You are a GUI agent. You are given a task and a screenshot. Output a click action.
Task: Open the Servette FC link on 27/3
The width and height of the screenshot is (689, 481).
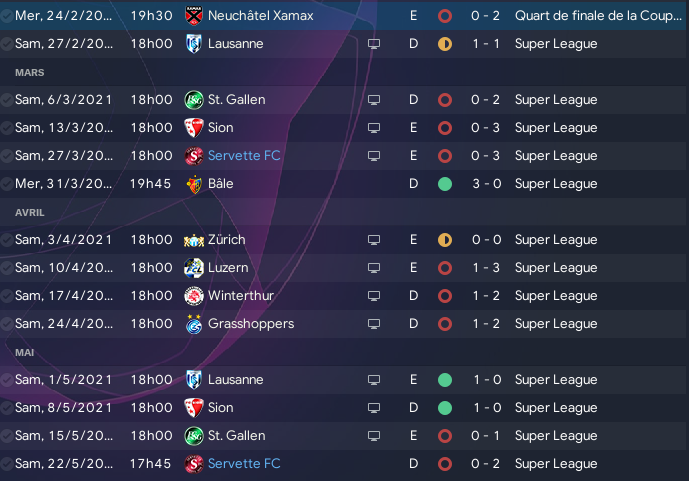click(244, 156)
